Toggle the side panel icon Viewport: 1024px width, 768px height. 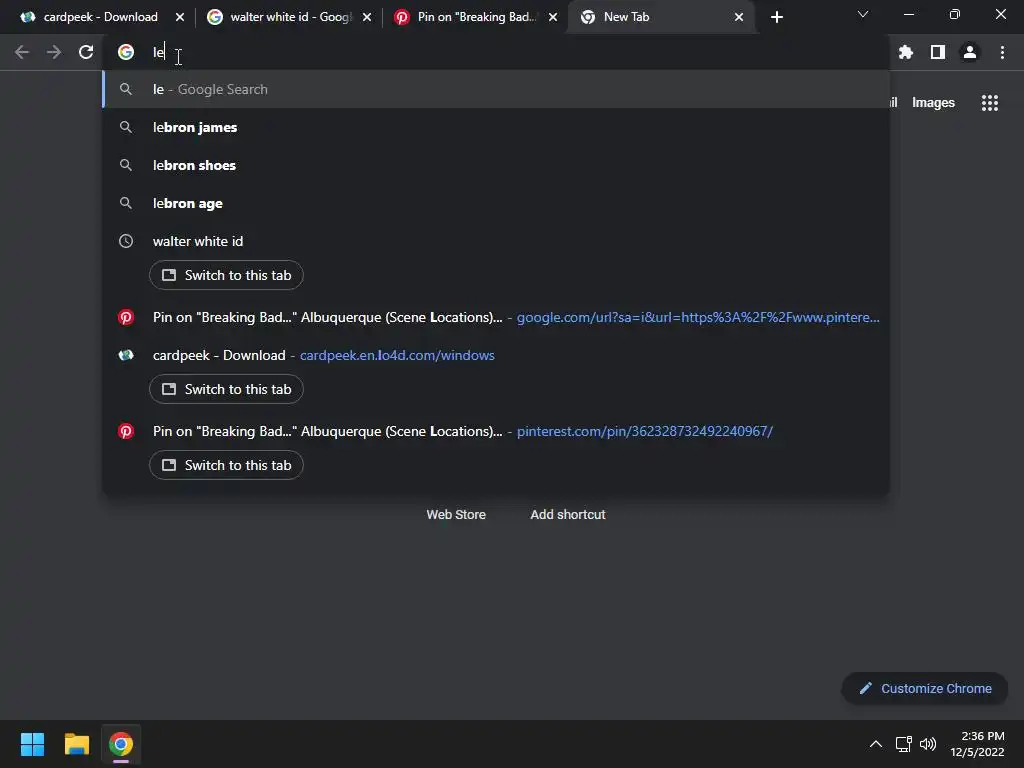click(938, 52)
